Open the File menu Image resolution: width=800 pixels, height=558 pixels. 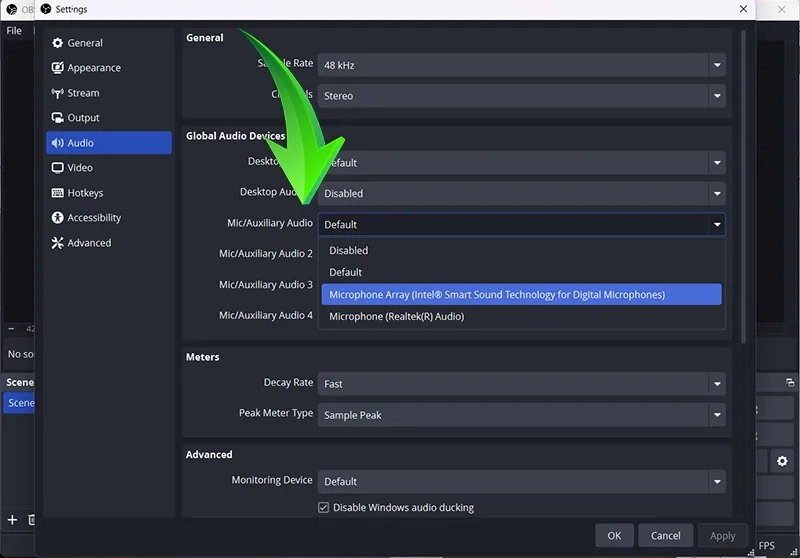[14, 31]
